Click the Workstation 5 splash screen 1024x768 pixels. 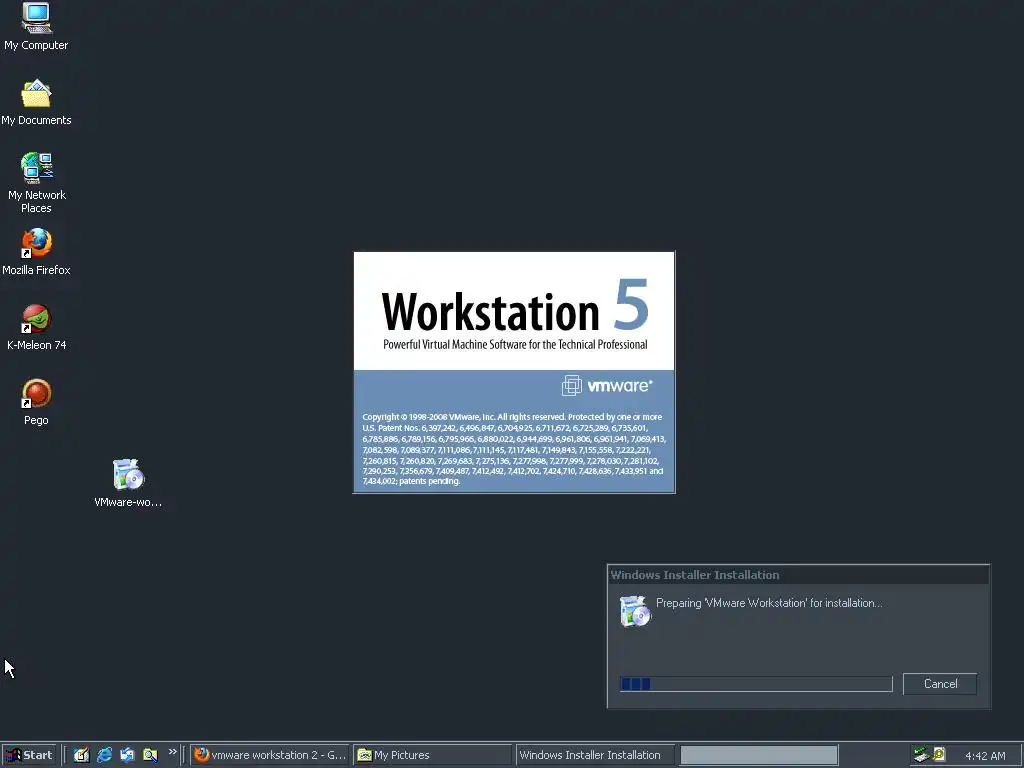[514, 372]
